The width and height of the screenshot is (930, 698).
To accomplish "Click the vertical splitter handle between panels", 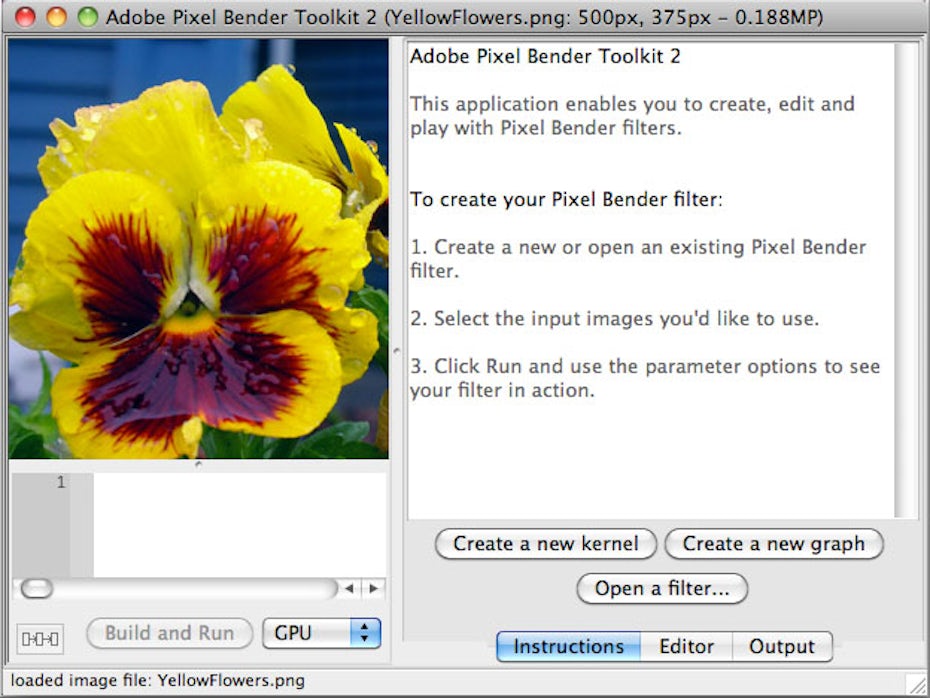I will pos(397,350).
